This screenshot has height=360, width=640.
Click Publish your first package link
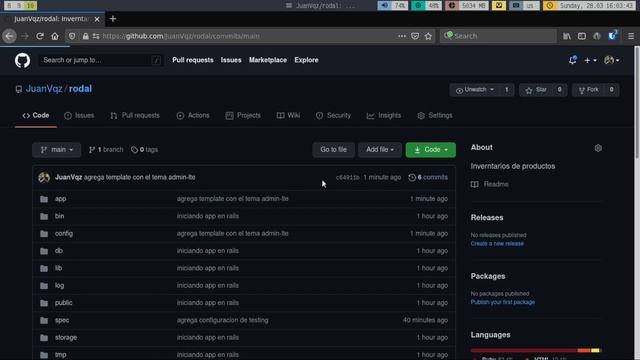coord(502,302)
